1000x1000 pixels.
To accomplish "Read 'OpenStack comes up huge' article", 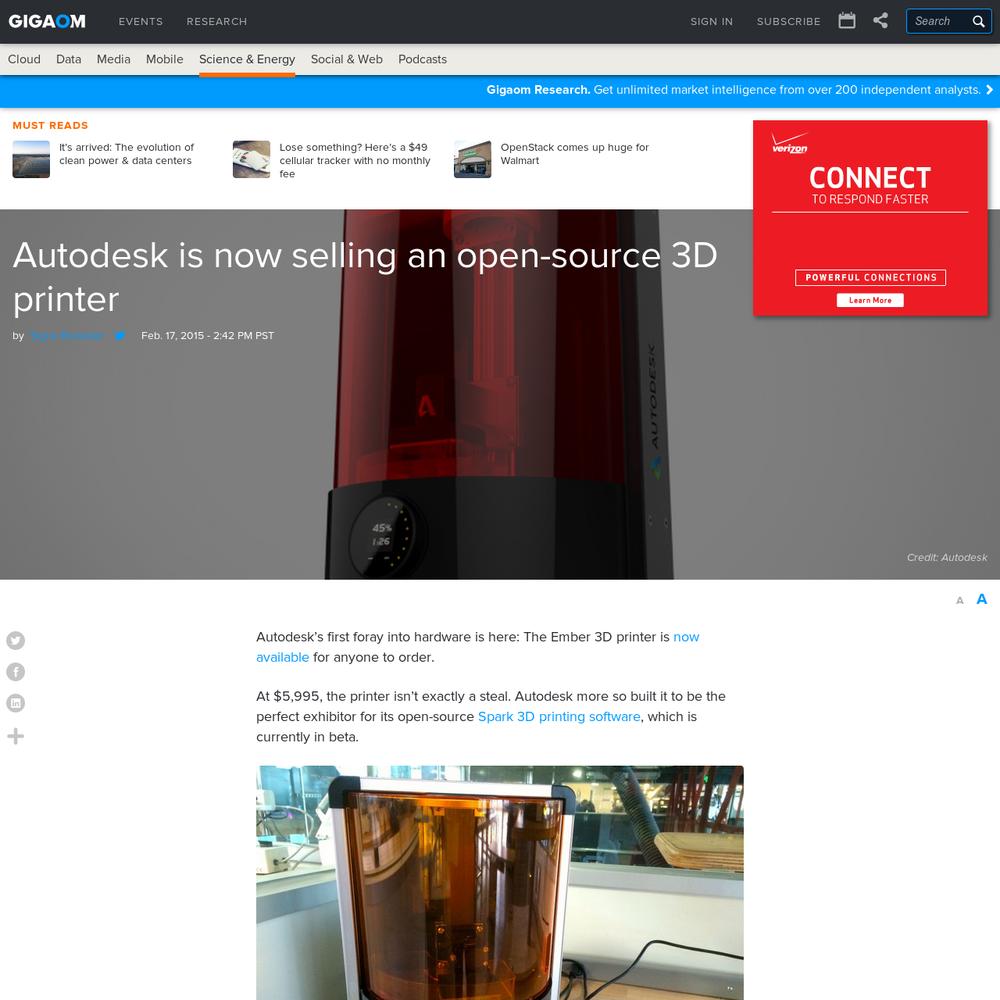I will 574,154.
